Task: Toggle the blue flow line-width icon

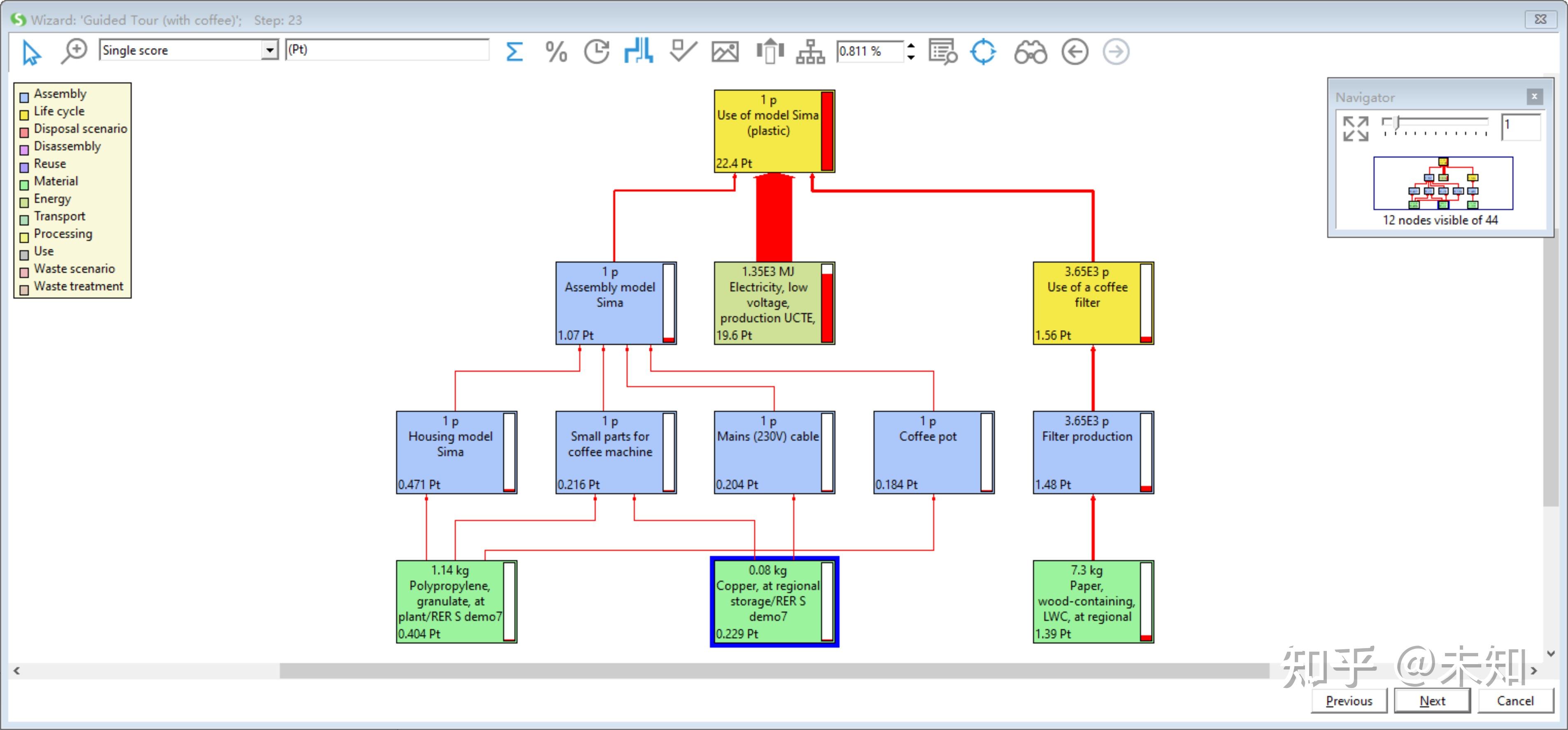Action: (639, 51)
